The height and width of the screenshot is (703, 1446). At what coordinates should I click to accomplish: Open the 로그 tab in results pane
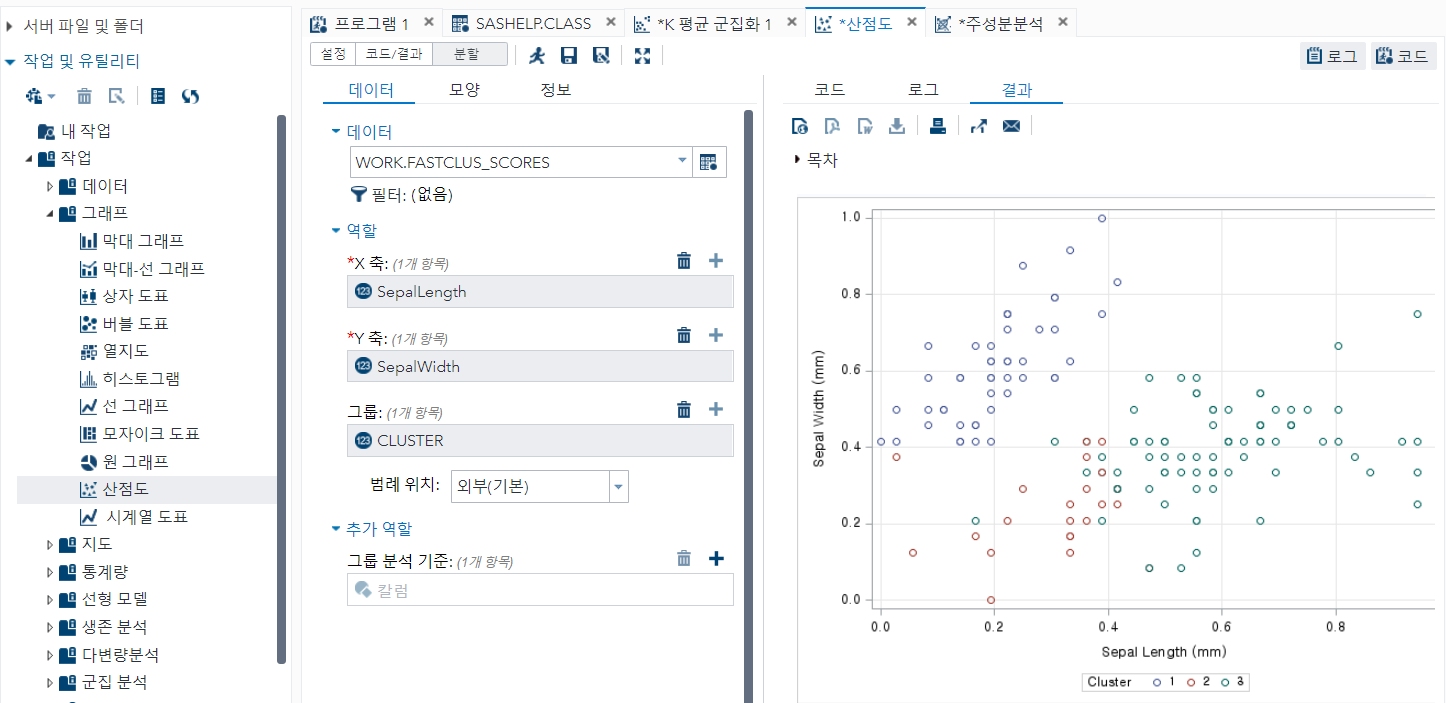pyautogui.click(x=922, y=89)
